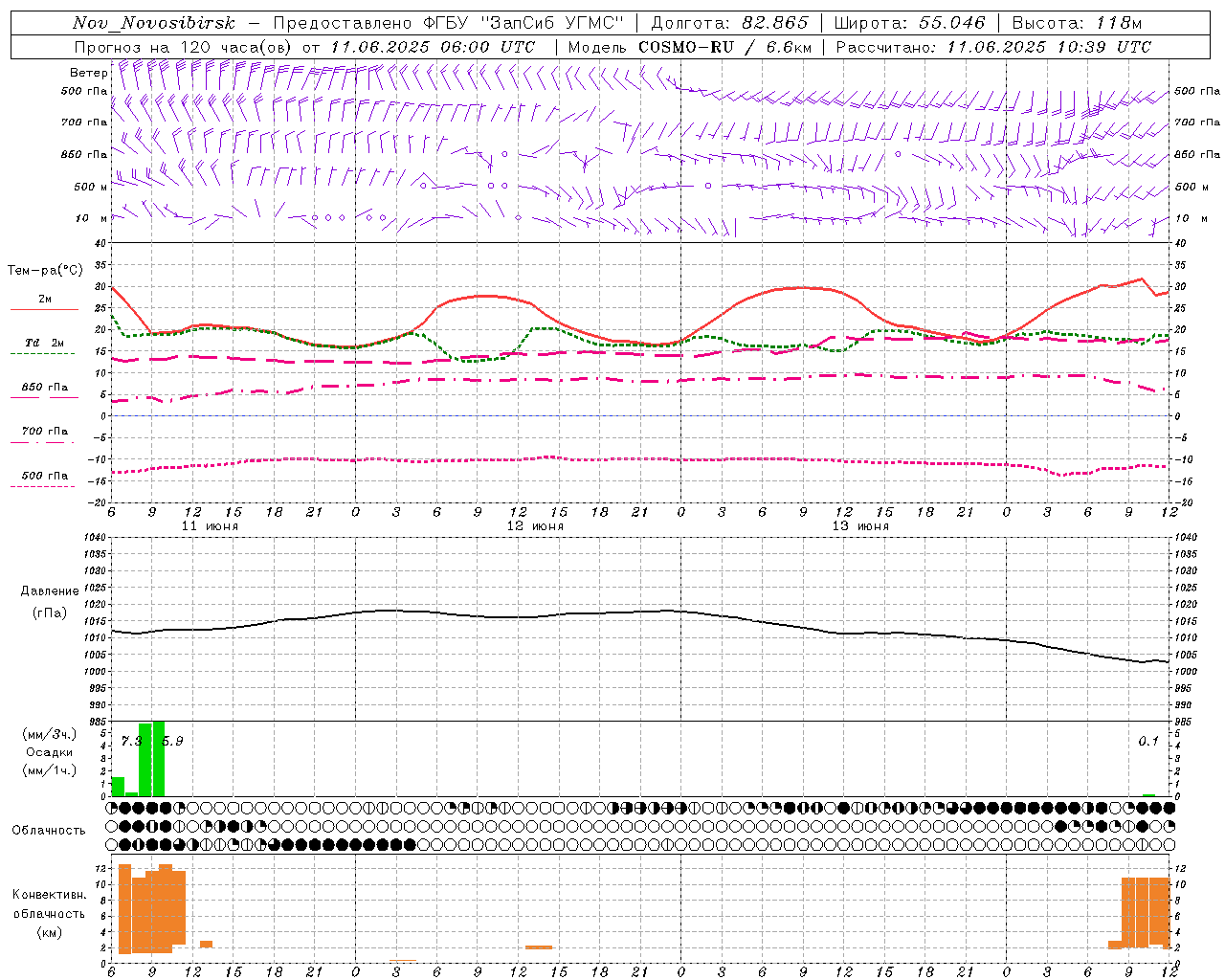1225x980 pixels.
Task: Click the small orange convective bar on 12 июня
Action: (x=539, y=947)
